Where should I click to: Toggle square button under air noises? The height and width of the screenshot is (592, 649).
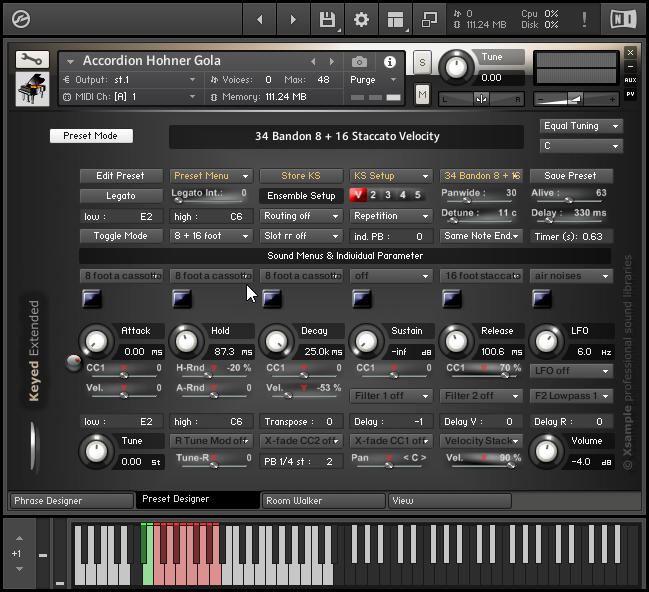(541, 299)
